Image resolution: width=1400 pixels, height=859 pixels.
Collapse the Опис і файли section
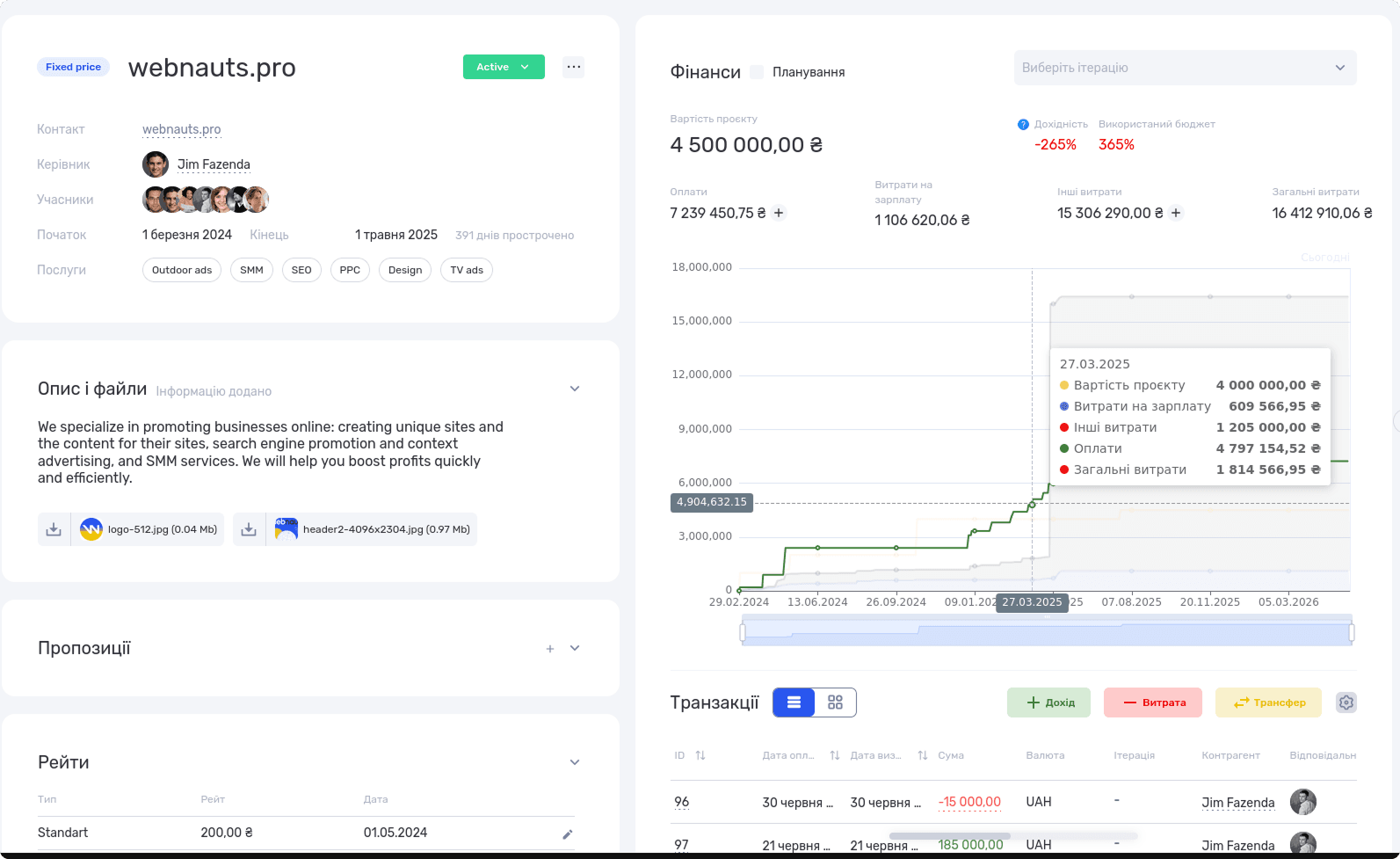tap(575, 389)
